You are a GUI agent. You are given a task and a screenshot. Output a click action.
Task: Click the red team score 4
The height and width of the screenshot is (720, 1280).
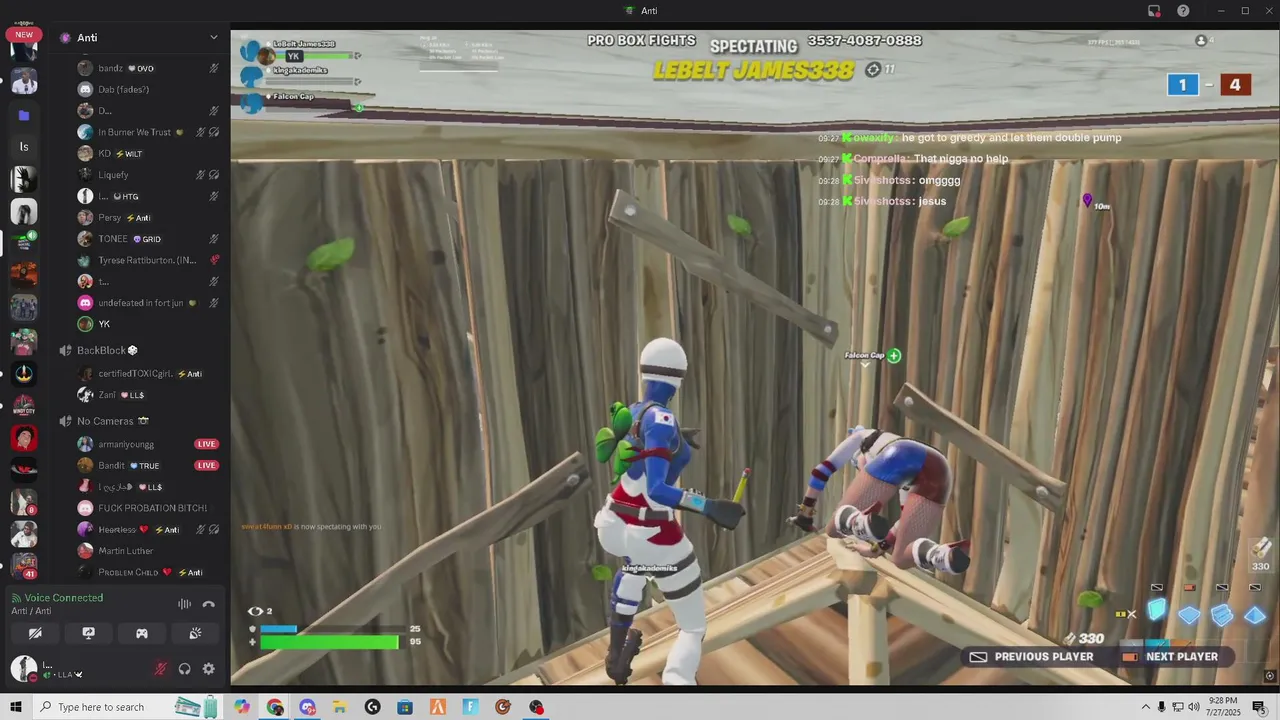tap(1235, 85)
